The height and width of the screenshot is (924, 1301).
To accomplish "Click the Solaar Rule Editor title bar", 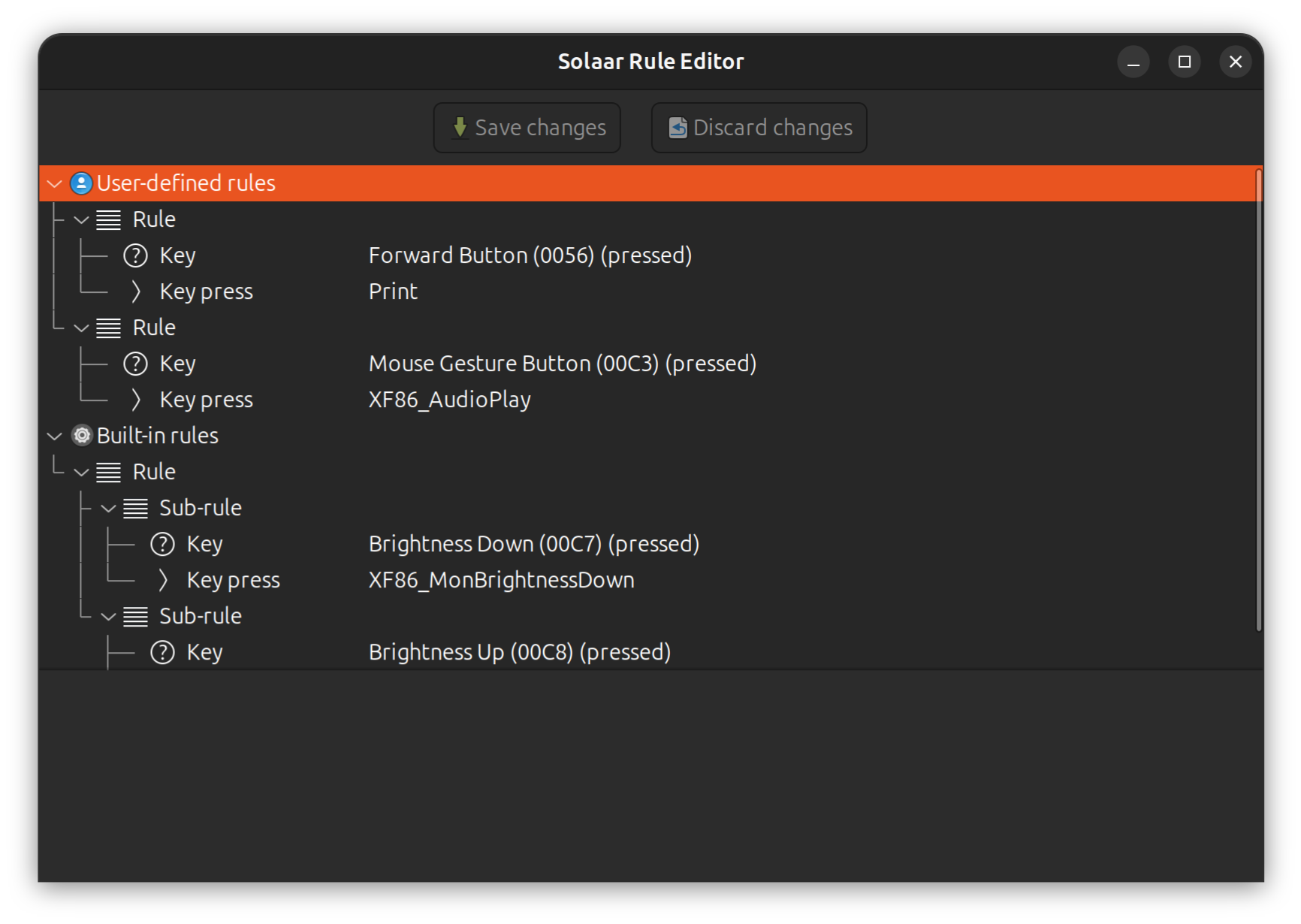I will (650, 62).
